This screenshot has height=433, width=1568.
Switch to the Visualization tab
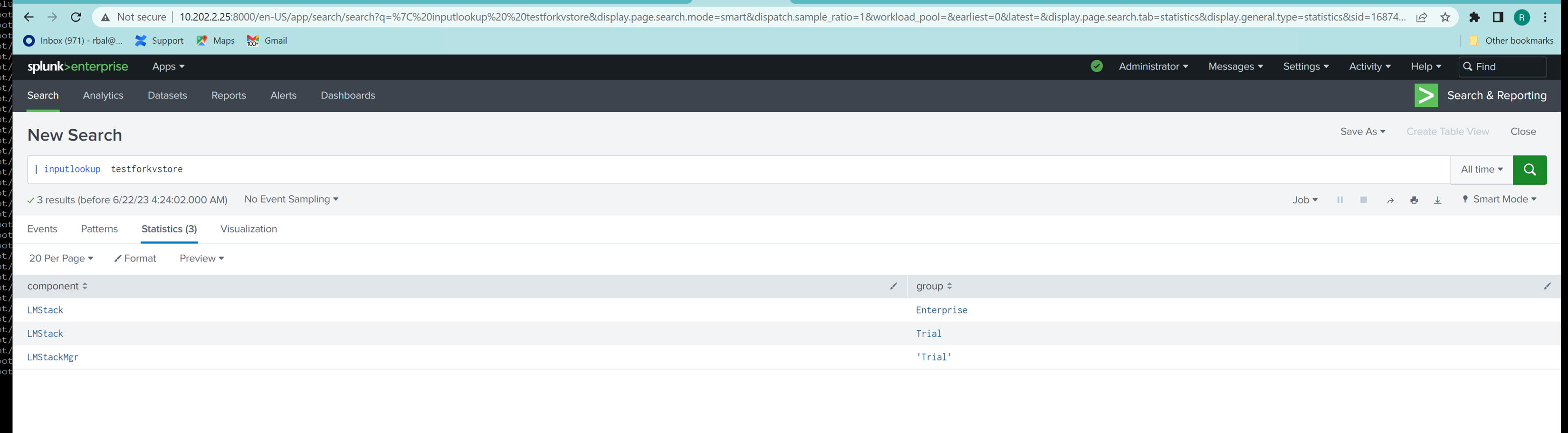pos(248,228)
